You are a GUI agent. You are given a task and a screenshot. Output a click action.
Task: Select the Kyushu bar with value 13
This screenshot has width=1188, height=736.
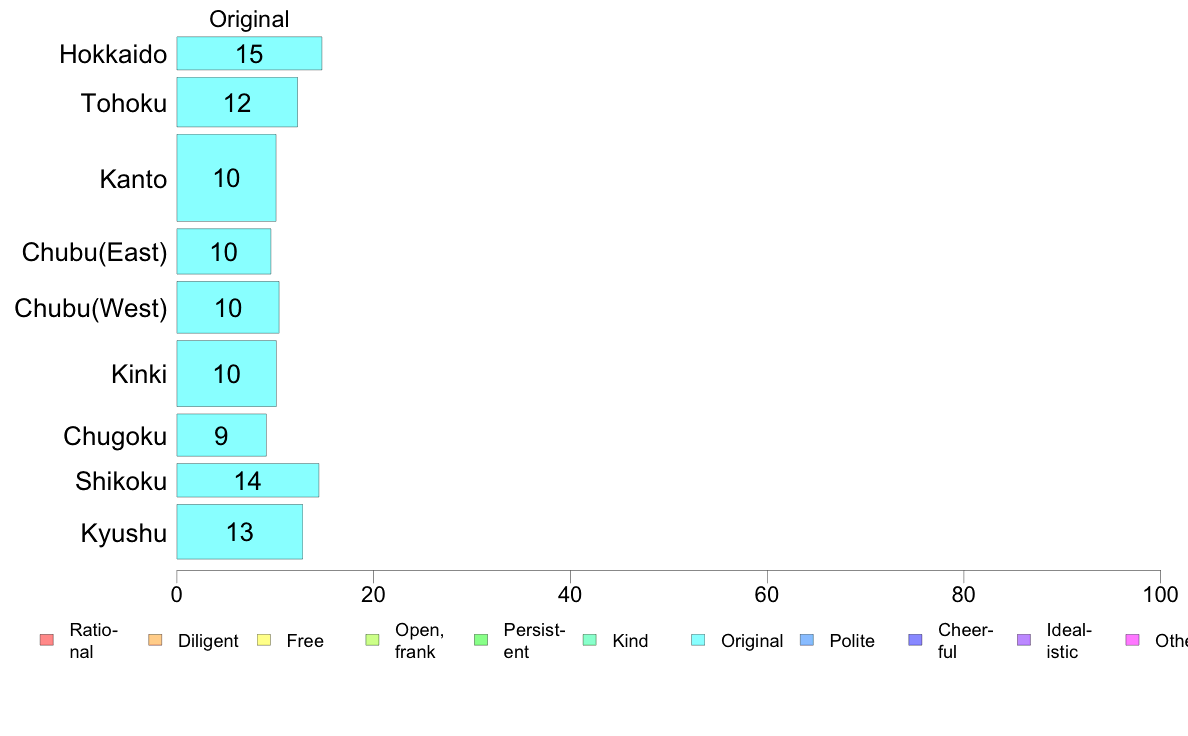(239, 532)
